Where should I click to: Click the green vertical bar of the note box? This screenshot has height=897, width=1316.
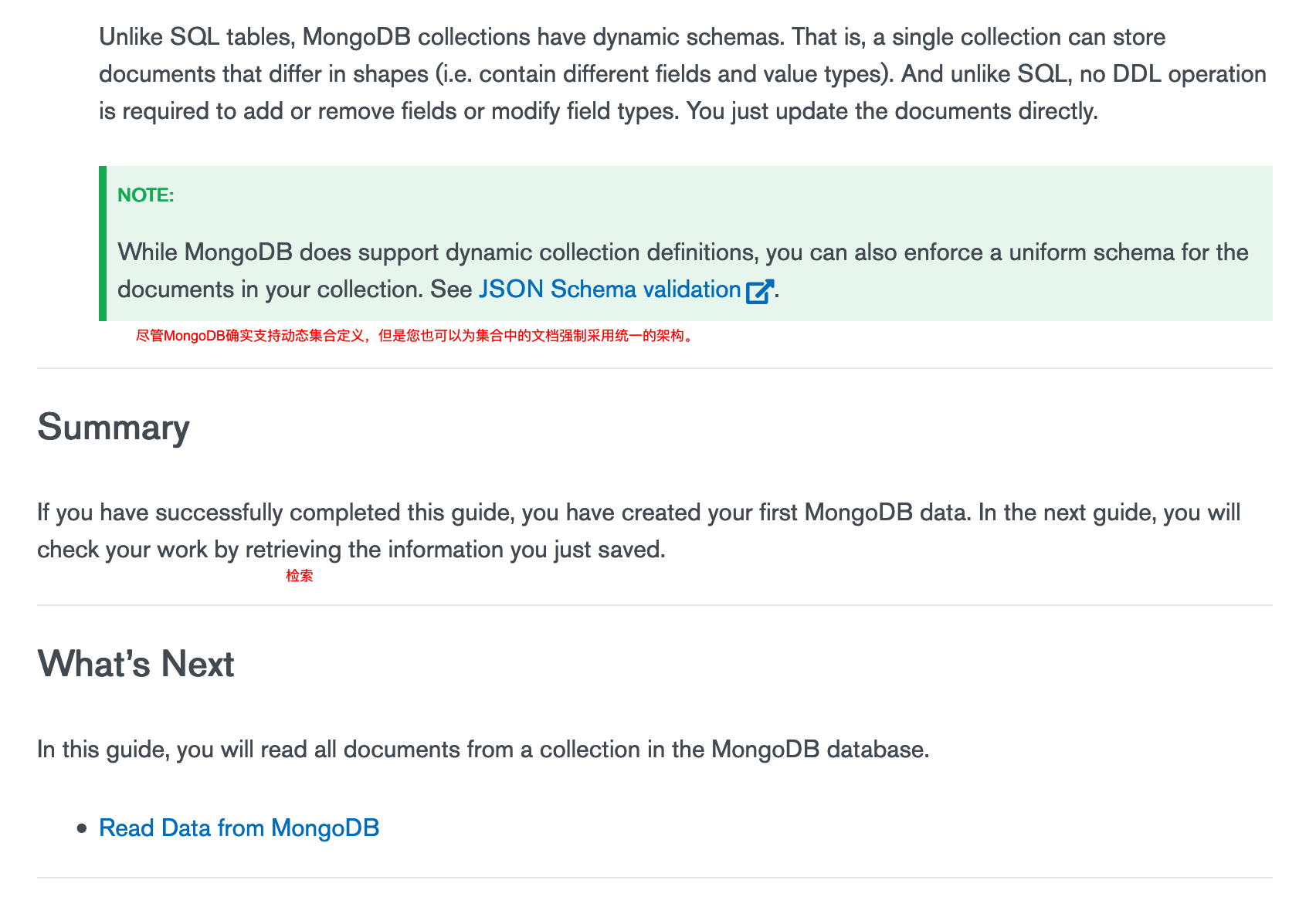click(x=103, y=243)
